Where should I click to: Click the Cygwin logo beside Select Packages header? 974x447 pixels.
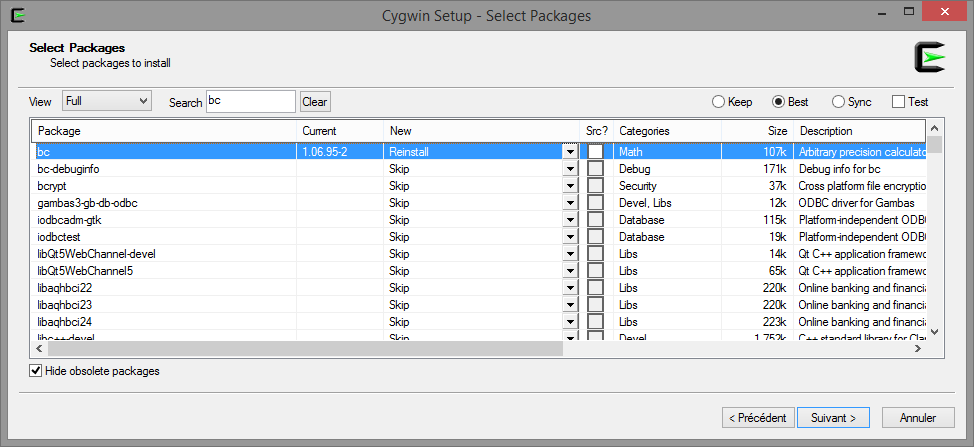pyautogui.click(x=929, y=58)
